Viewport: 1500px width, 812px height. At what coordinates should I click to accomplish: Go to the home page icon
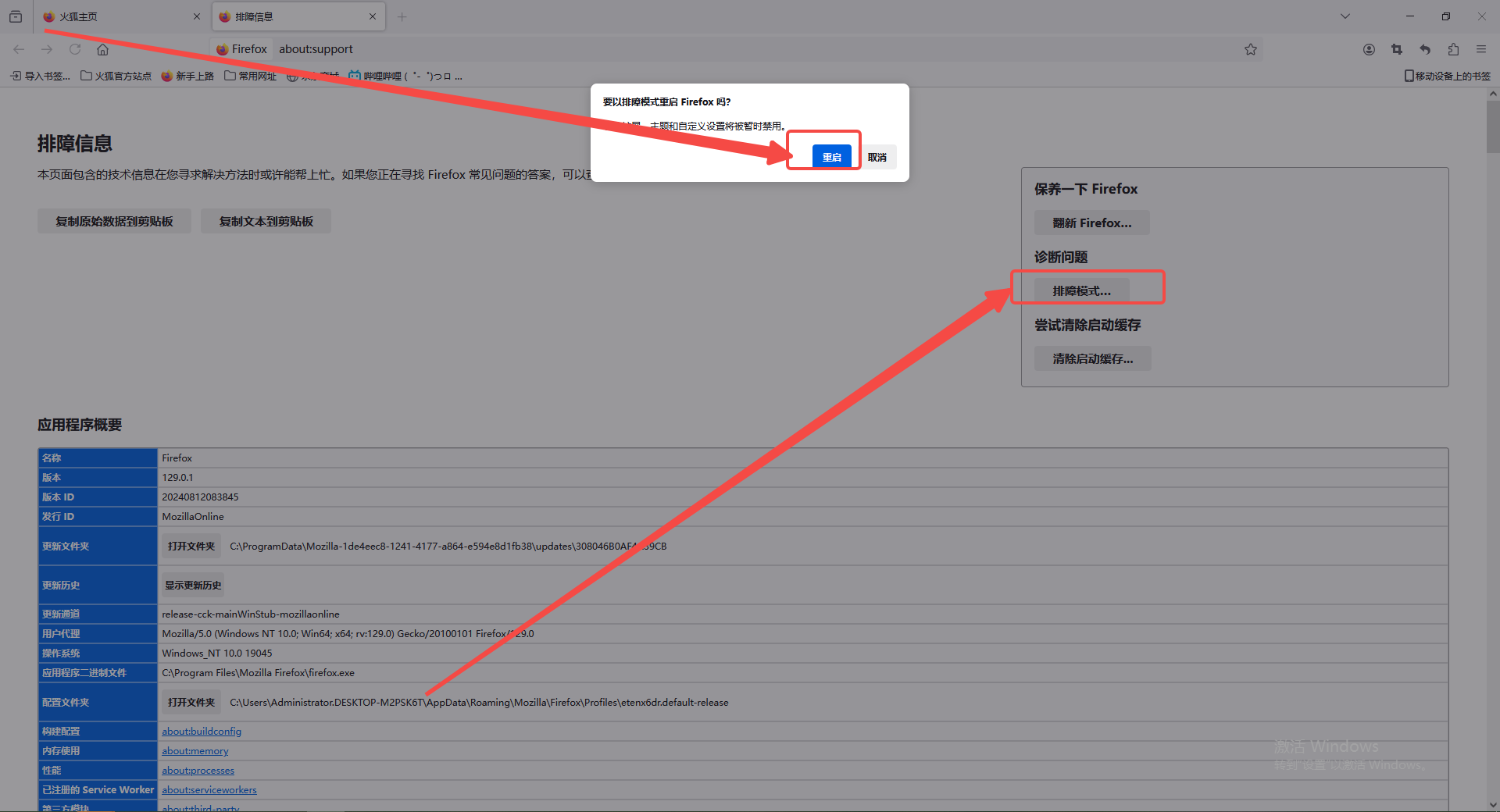102,49
